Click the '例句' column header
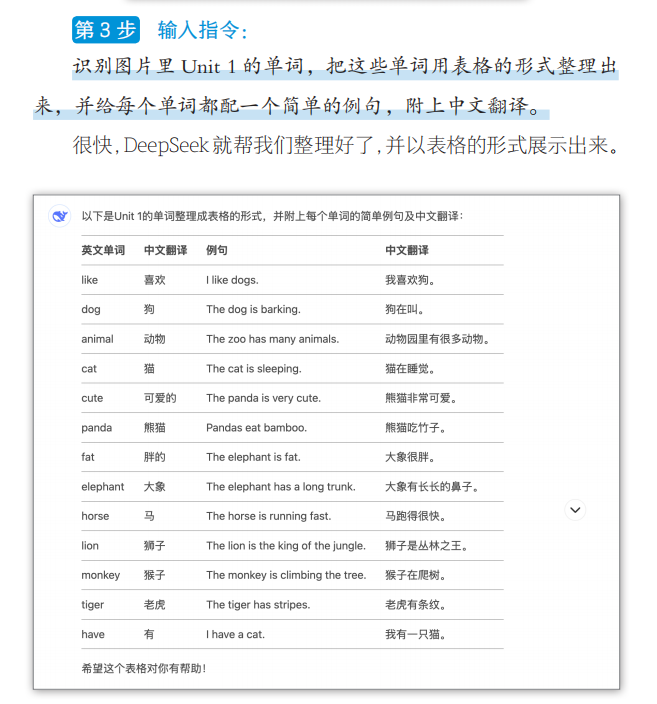The image size is (657, 704). coord(216,250)
